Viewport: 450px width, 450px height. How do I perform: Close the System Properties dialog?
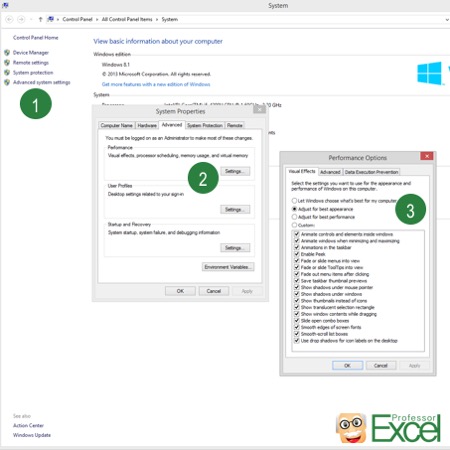(259, 109)
